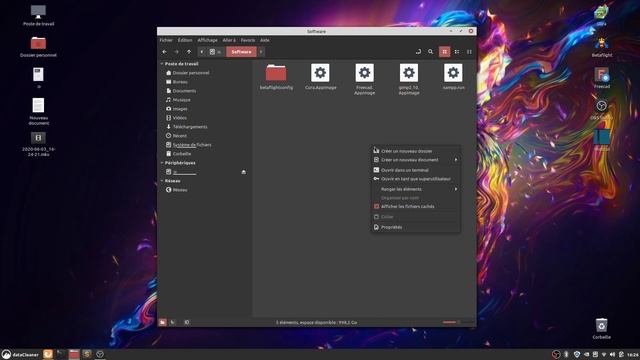
Task: Open the Aide menu
Action: click(x=264, y=40)
